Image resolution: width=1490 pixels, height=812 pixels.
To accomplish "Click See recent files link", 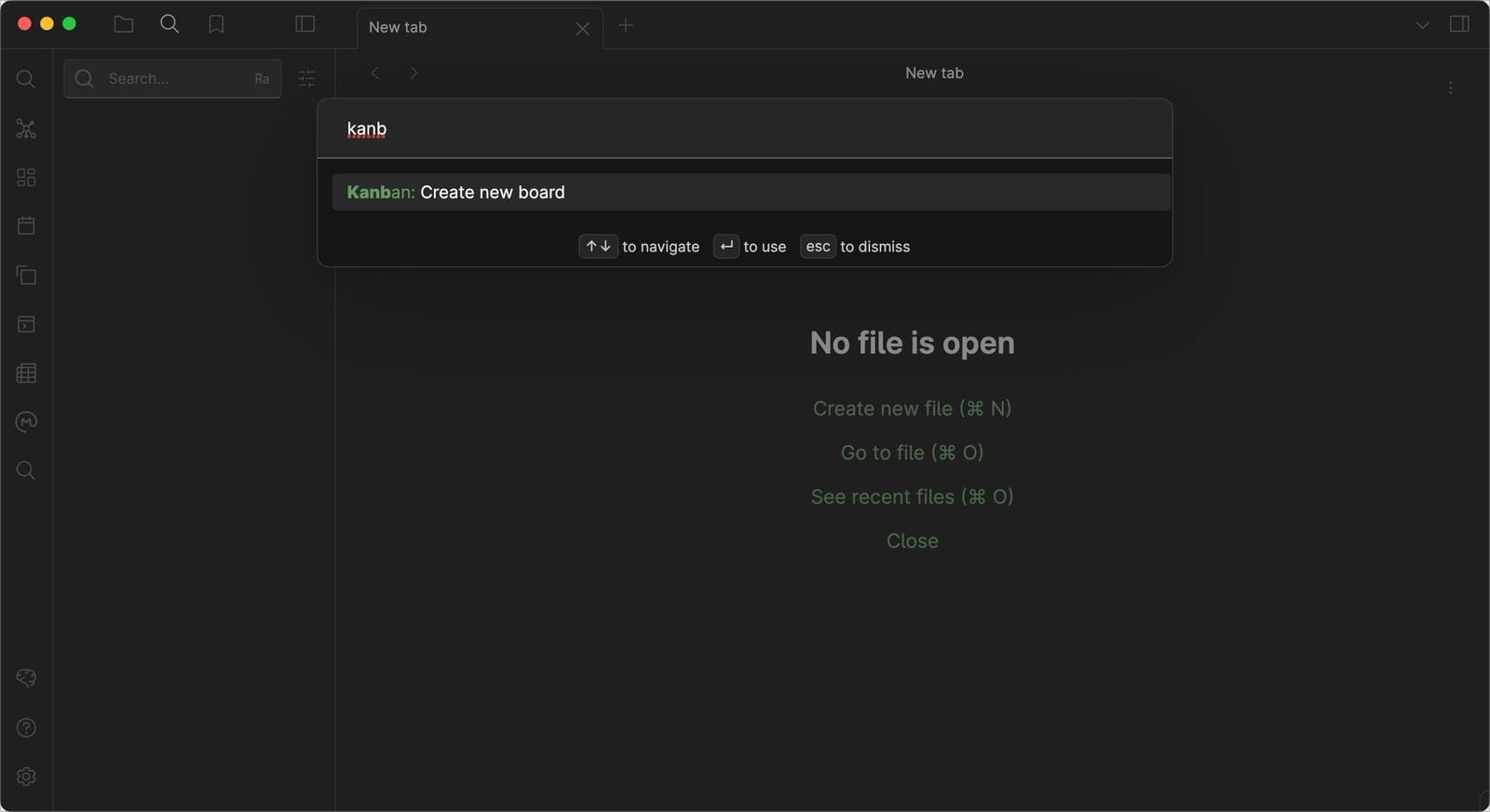I will point(912,496).
